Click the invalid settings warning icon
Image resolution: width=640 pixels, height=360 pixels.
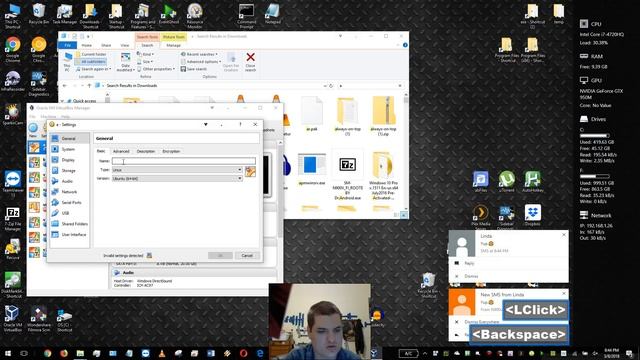coord(149,256)
